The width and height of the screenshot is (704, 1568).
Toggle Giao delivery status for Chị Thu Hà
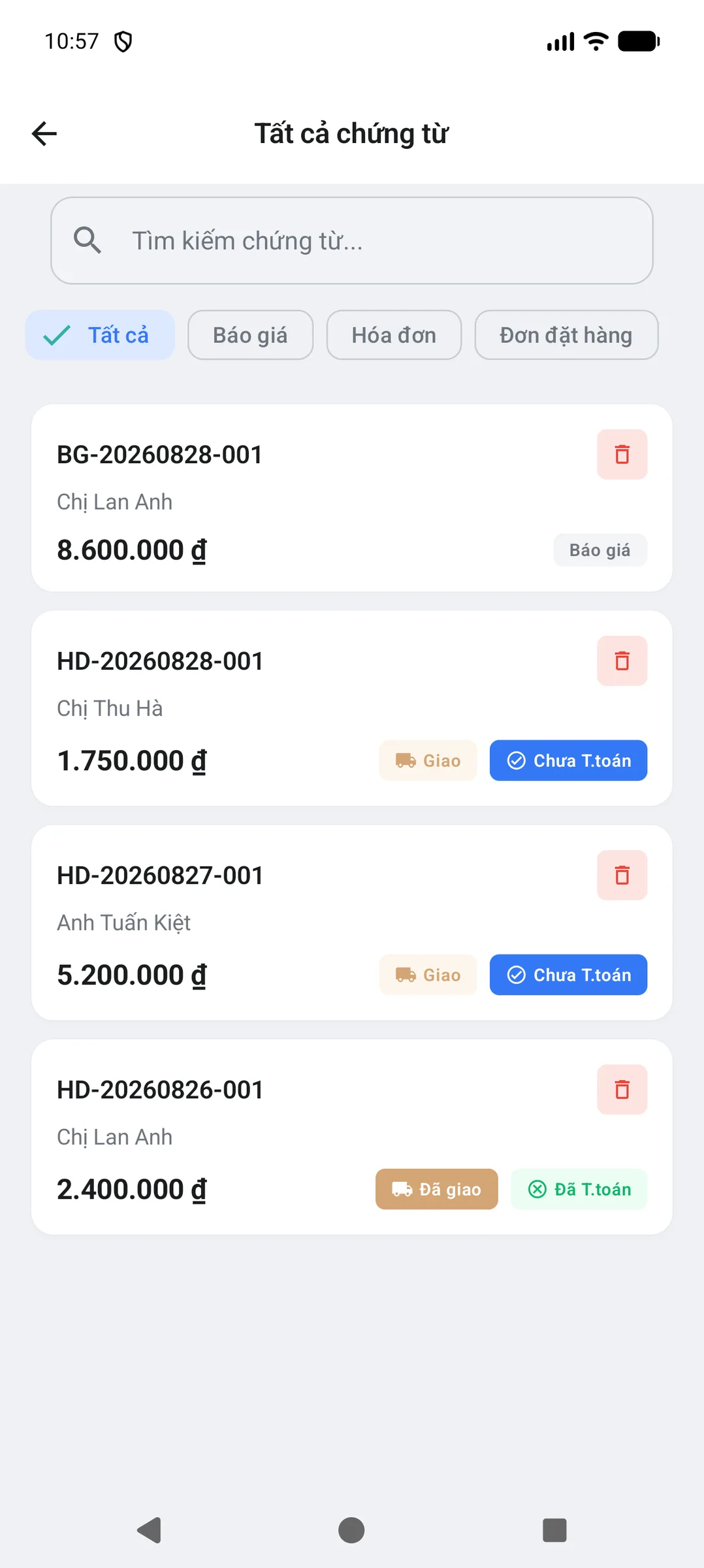[x=428, y=760]
